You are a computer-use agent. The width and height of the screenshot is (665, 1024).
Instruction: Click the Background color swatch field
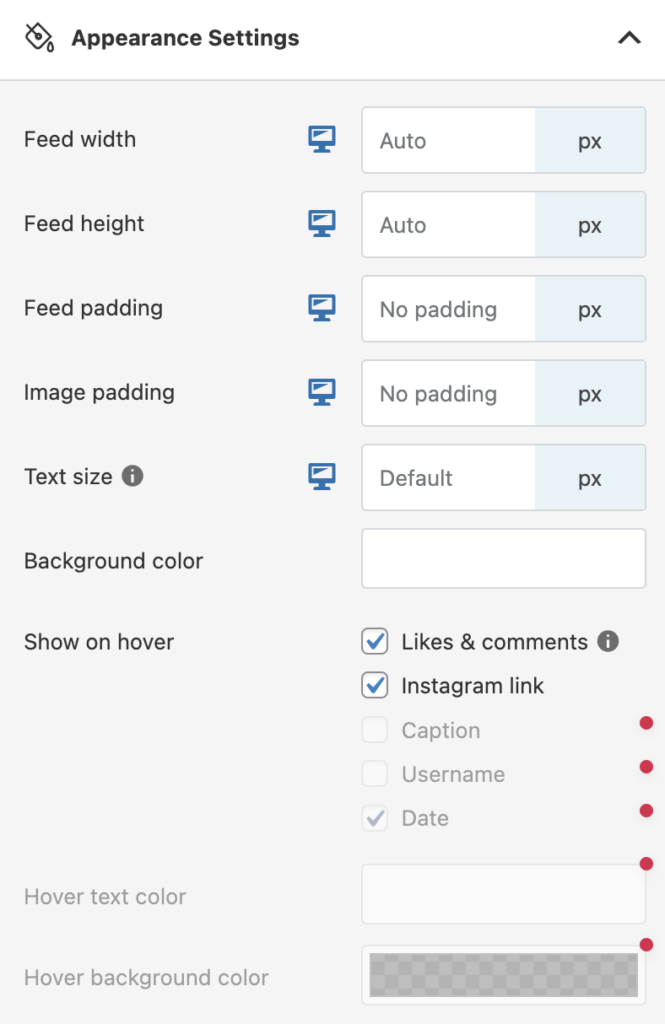pyautogui.click(x=503, y=558)
